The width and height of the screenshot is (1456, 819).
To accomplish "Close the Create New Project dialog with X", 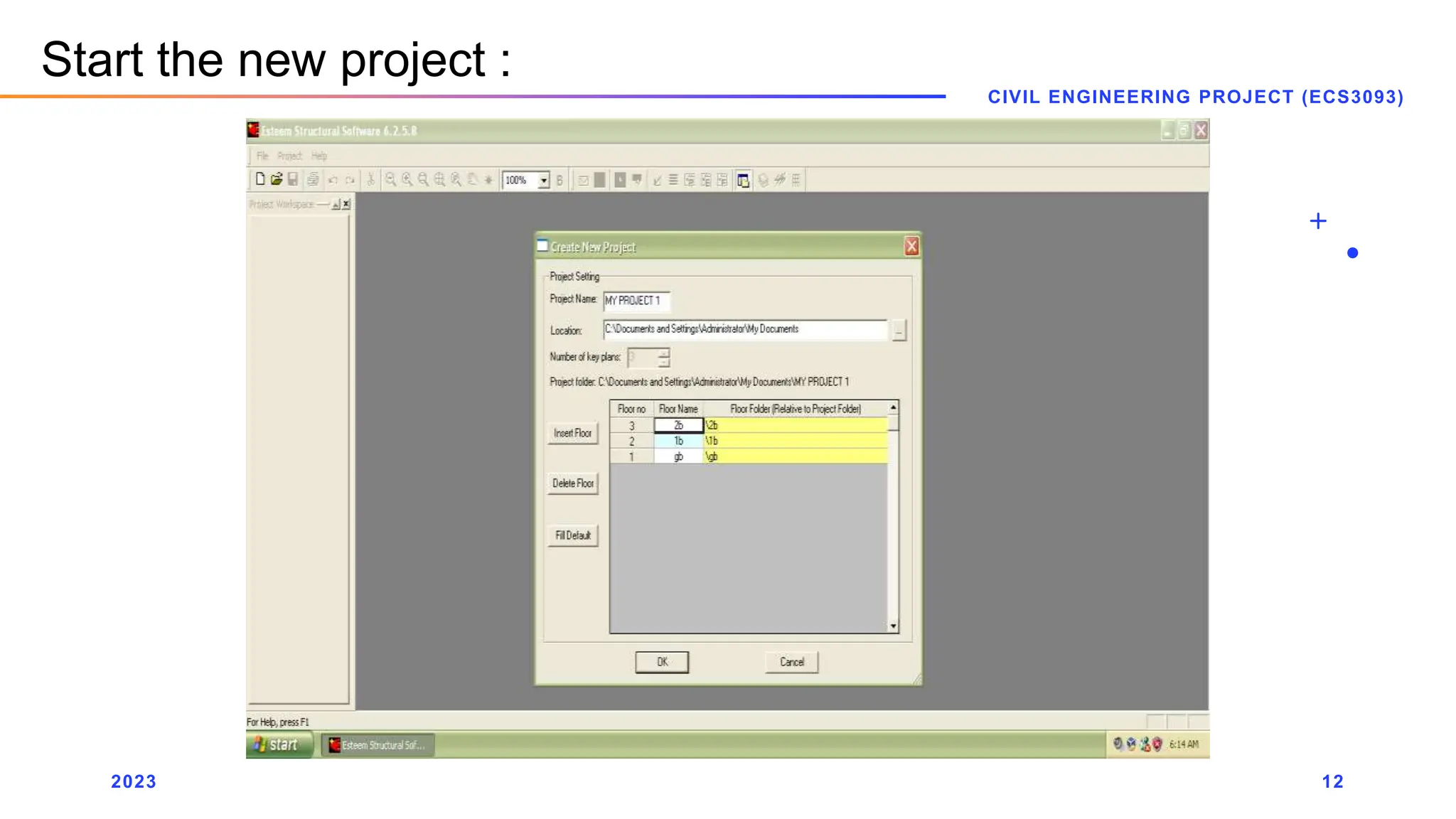I will click(x=911, y=247).
